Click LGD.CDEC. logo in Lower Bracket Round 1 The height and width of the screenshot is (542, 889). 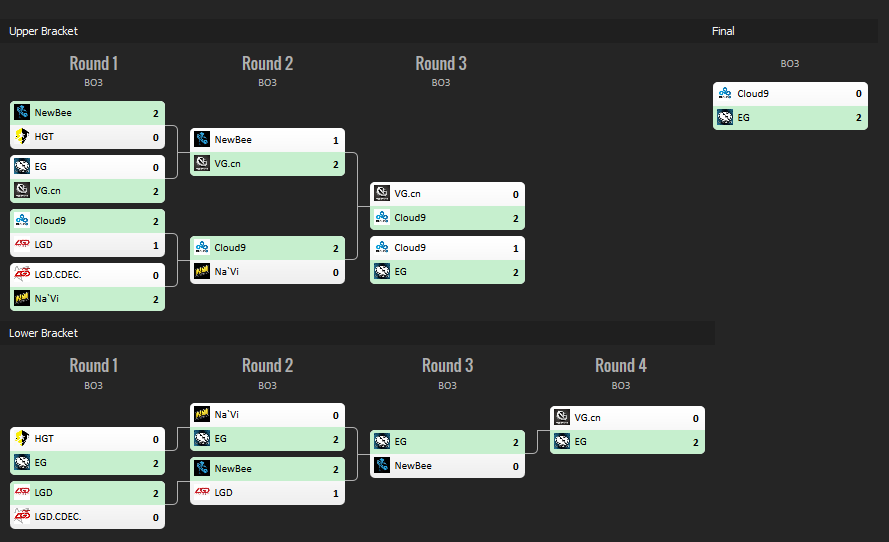click(21, 516)
